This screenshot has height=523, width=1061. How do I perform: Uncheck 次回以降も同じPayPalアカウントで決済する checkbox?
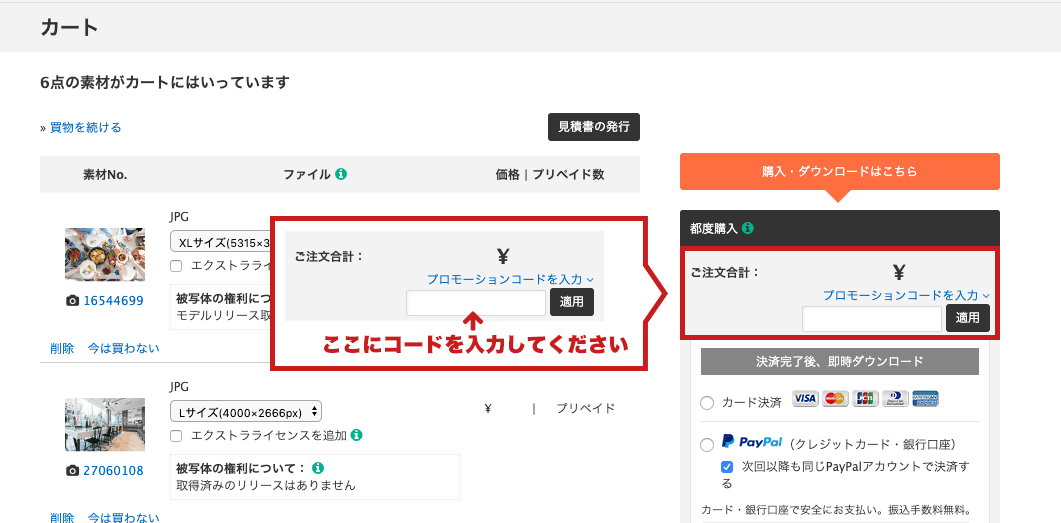pyautogui.click(x=727, y=466)
